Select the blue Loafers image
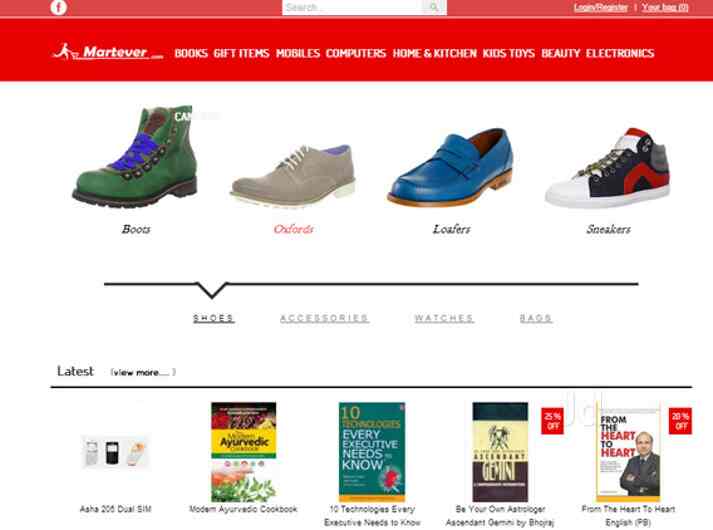The width and height of the screenshot is (713, 530). (450, 167)
